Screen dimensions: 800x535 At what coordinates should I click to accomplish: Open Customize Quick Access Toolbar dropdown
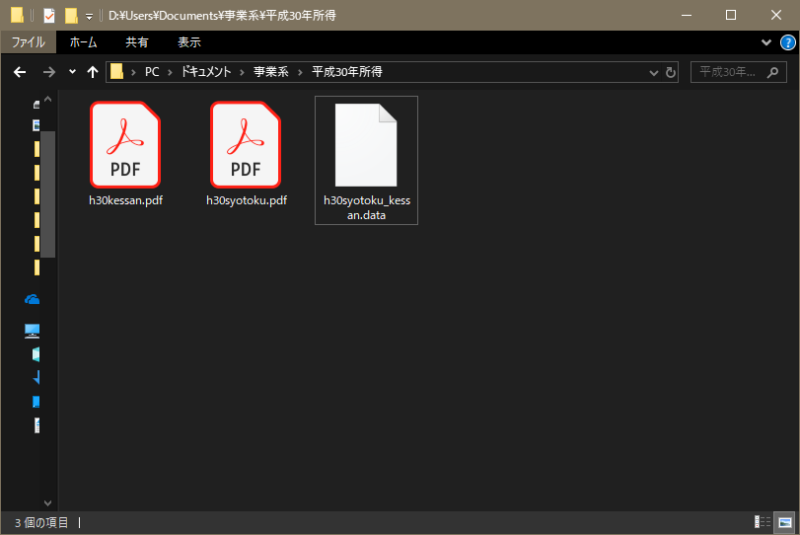point(89,17)
